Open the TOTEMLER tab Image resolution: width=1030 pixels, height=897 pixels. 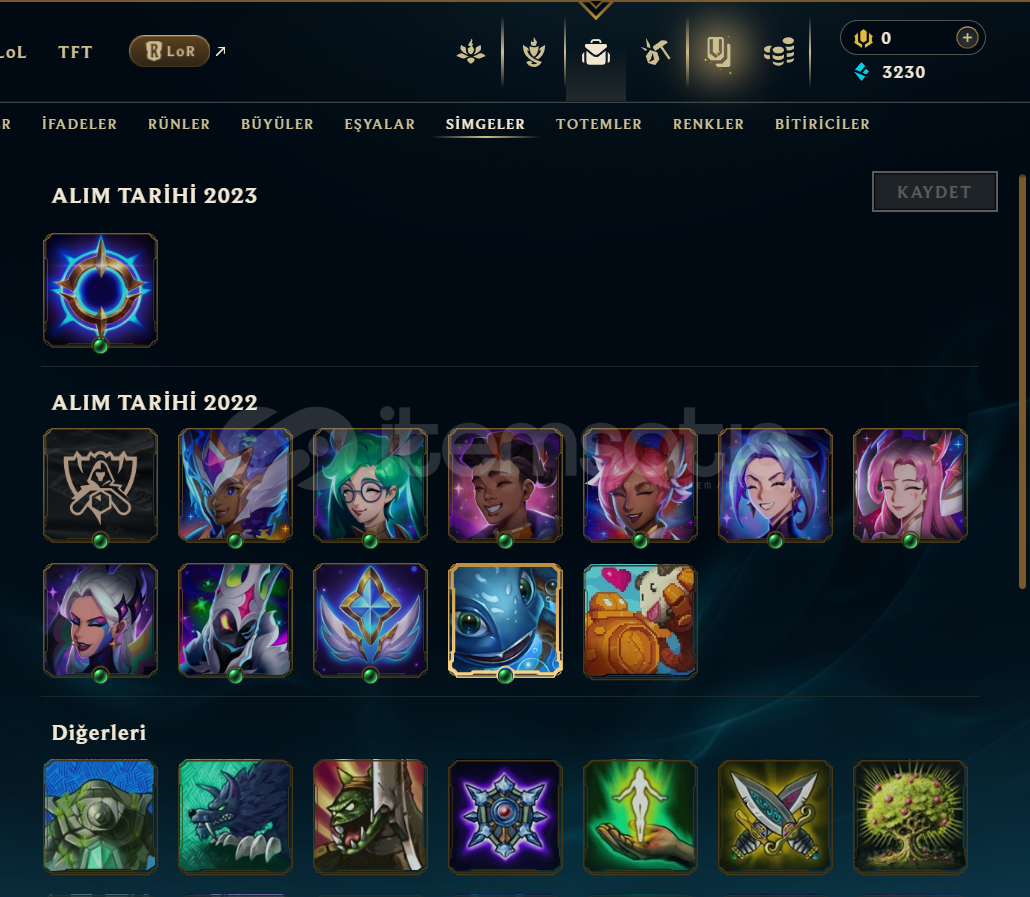pyautogui.click(x=598, y=123)
